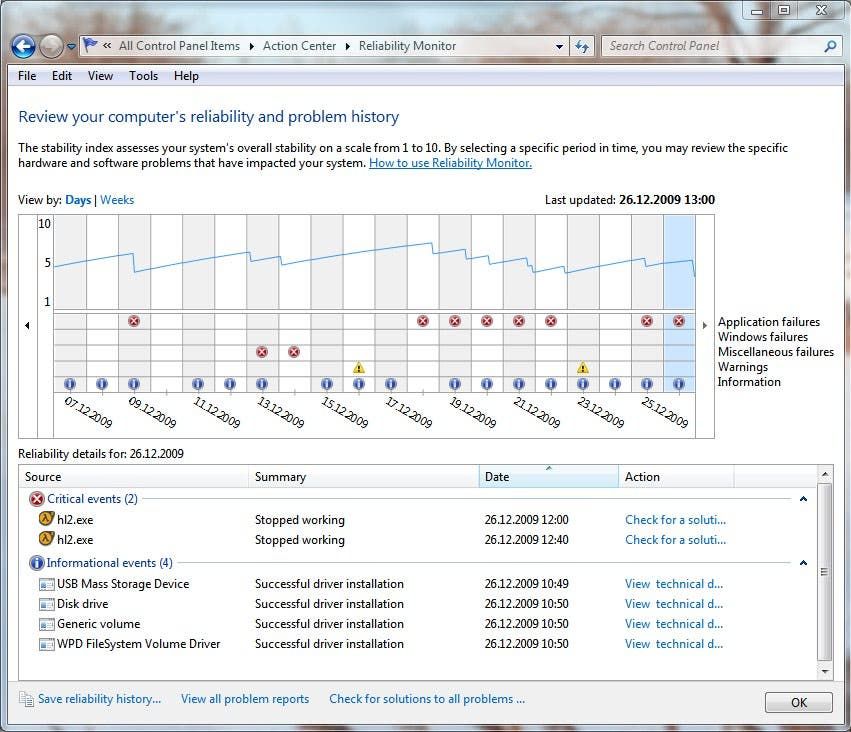The width and height of the screenshot is (851, 732).
Task: Open the File menu
Action: tap(27, 76)
